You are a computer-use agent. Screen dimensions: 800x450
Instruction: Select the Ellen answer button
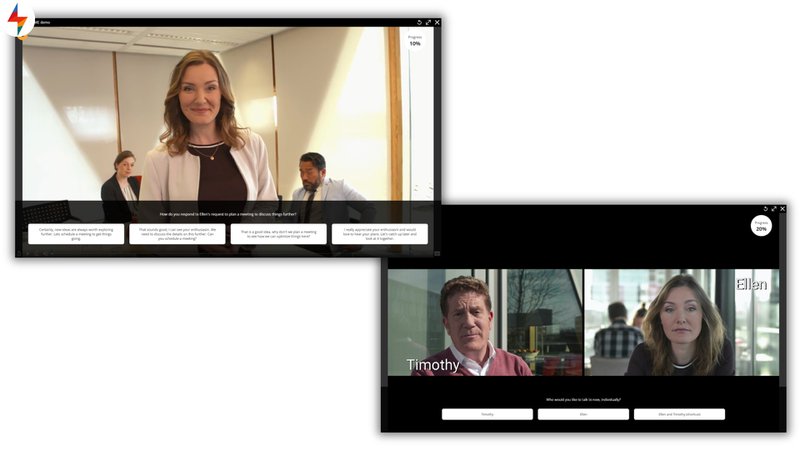[583, 414]
